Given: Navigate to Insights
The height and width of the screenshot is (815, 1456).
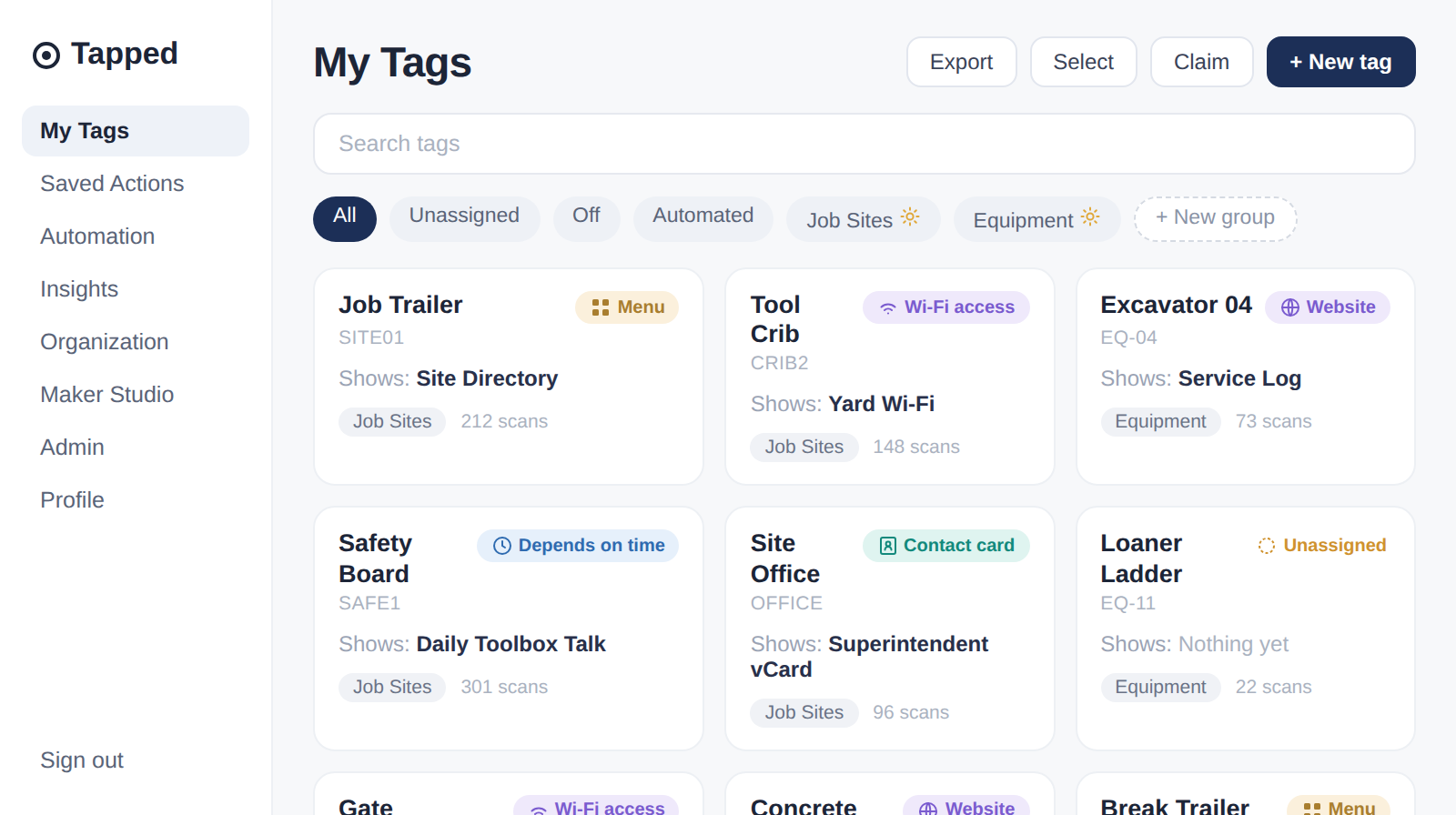Looking at the screenshot, I should pos(136,289).
